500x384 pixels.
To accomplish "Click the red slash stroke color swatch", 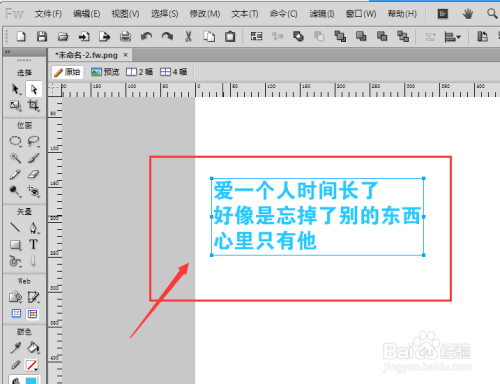I will click(32, 365).
